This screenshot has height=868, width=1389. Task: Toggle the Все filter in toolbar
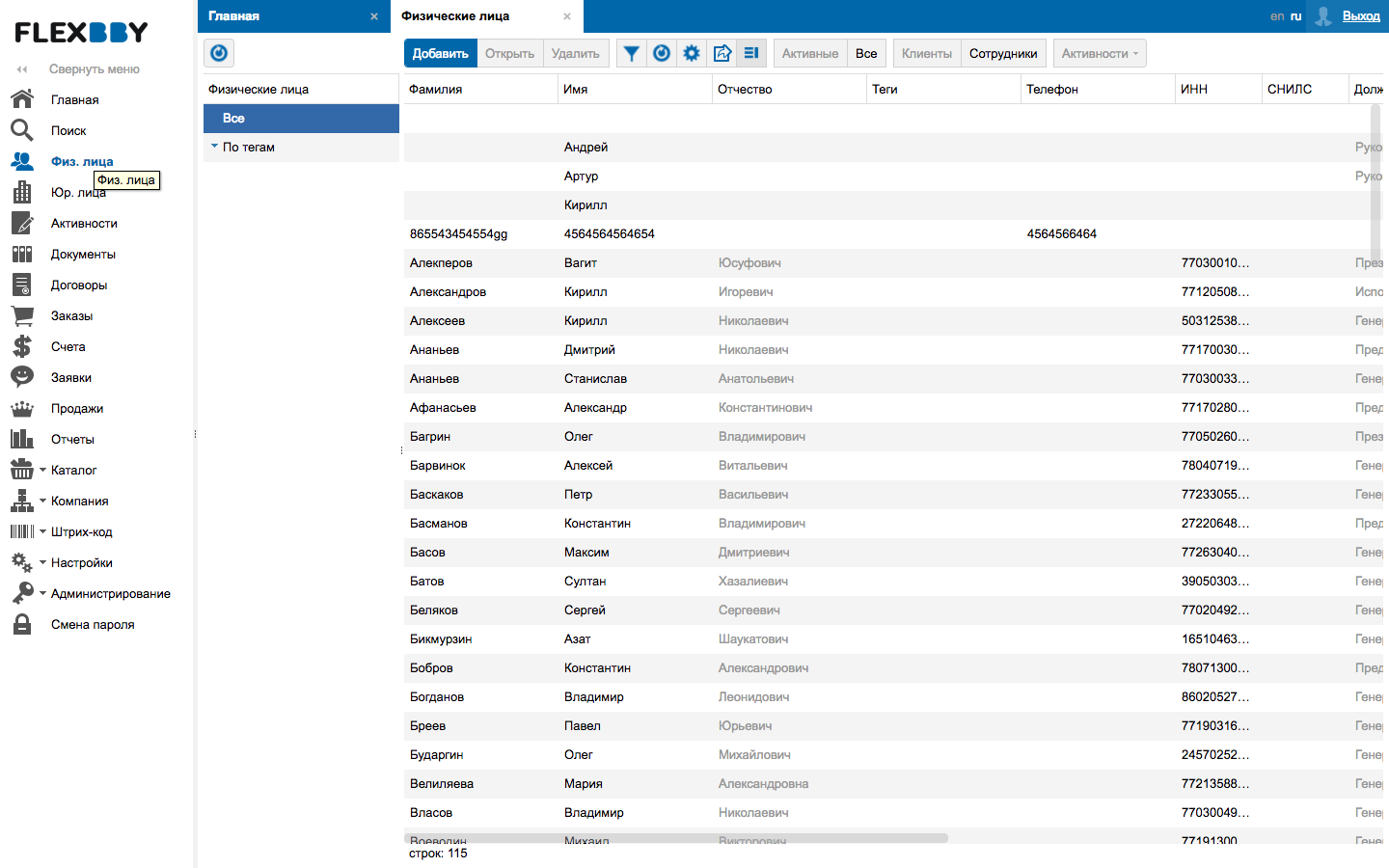coord(866,53)
